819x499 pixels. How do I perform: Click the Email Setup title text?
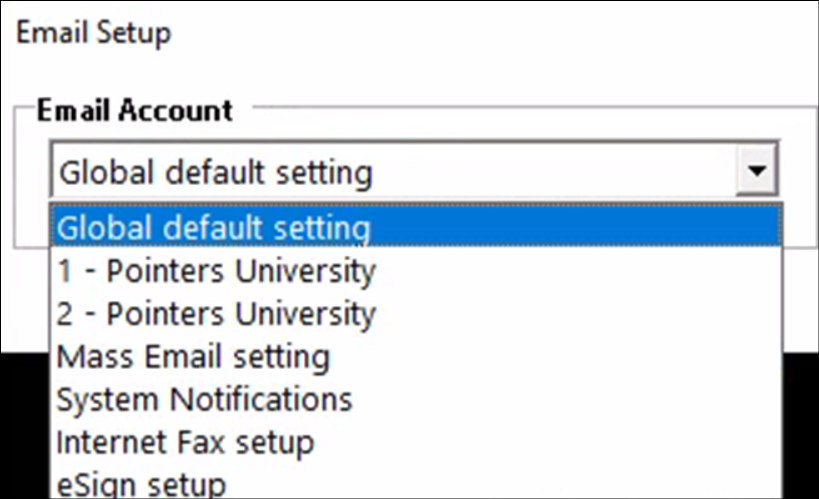click(93, 32)
